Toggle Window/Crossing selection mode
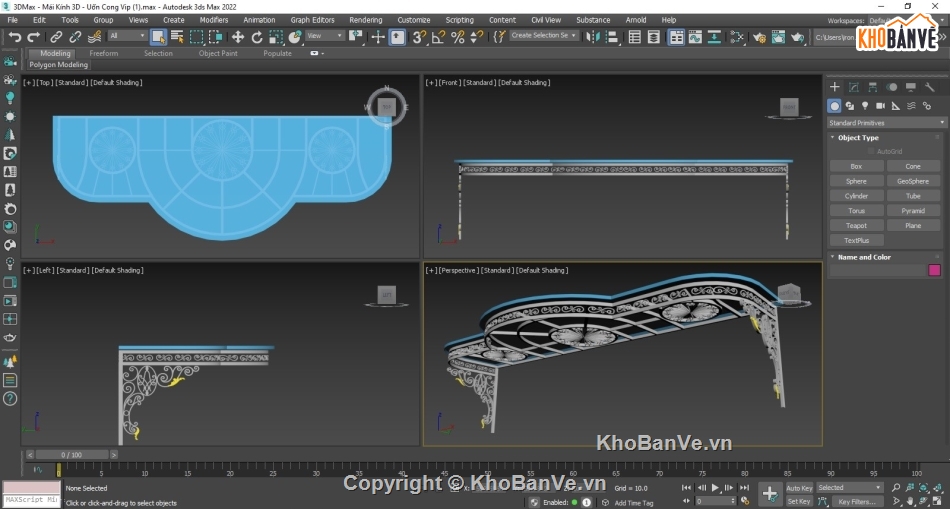950x509 pixels. pos(216,37)
